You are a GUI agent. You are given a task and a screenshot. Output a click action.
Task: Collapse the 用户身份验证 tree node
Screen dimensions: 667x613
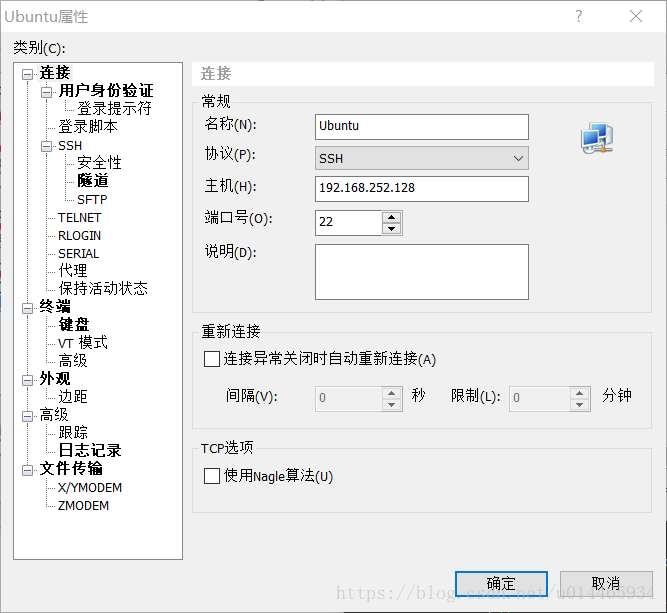click(46, 92)
